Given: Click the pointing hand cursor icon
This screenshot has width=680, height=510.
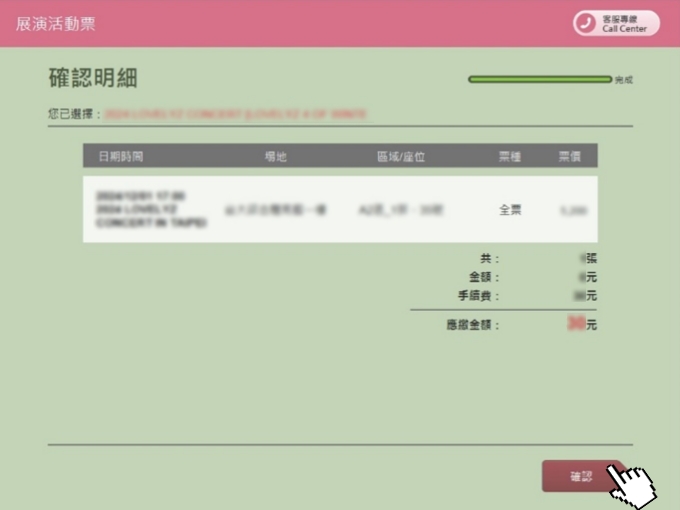Looking at the screenshot, I should point(634,484).
